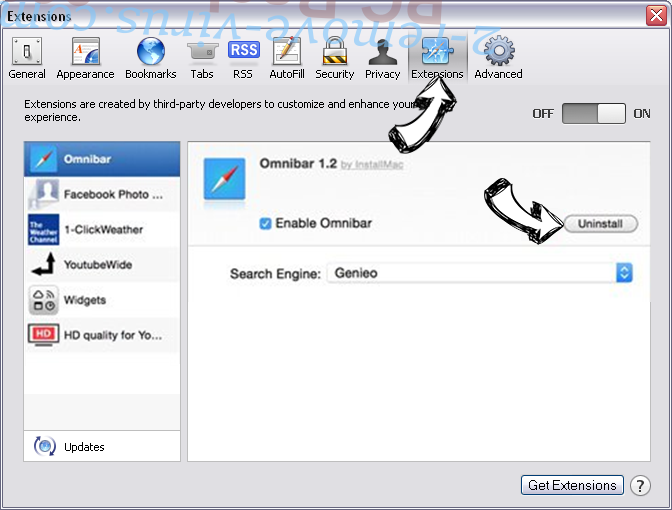
Task: Toggle the extensions OFF/ON switch
Action: (x=594, y=114)
